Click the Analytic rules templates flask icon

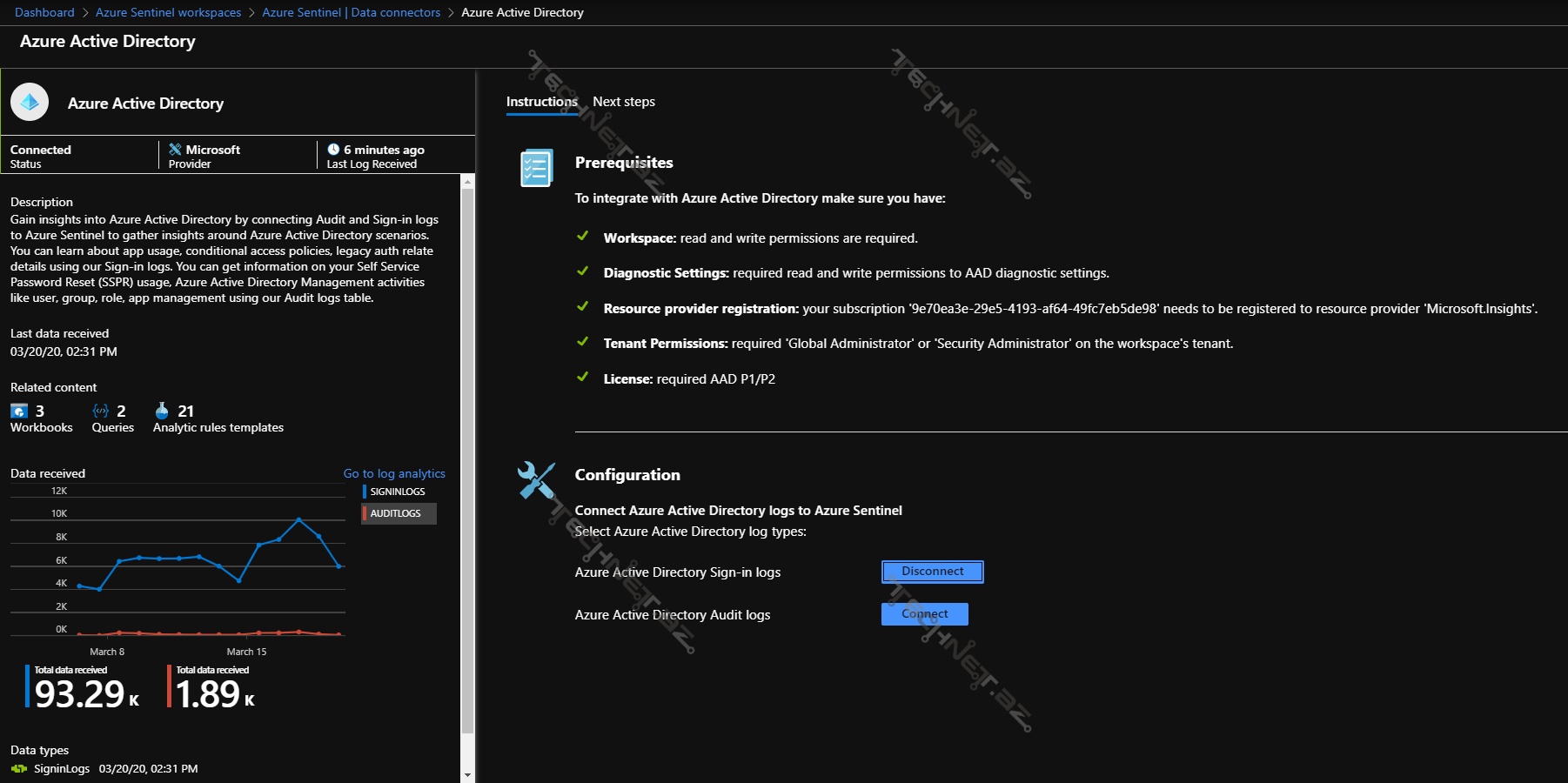click(x=162, y=411)
